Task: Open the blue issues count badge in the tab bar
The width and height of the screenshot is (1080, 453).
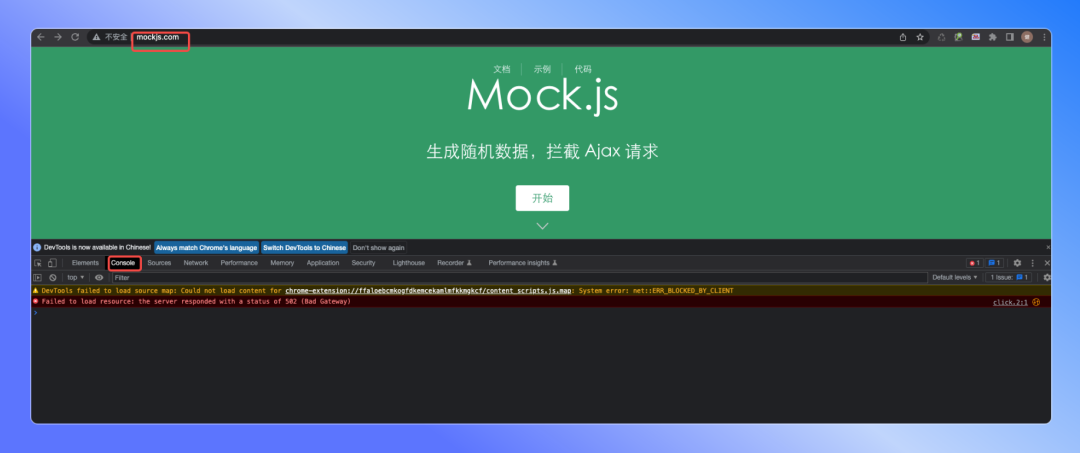Action: point(994,263)
